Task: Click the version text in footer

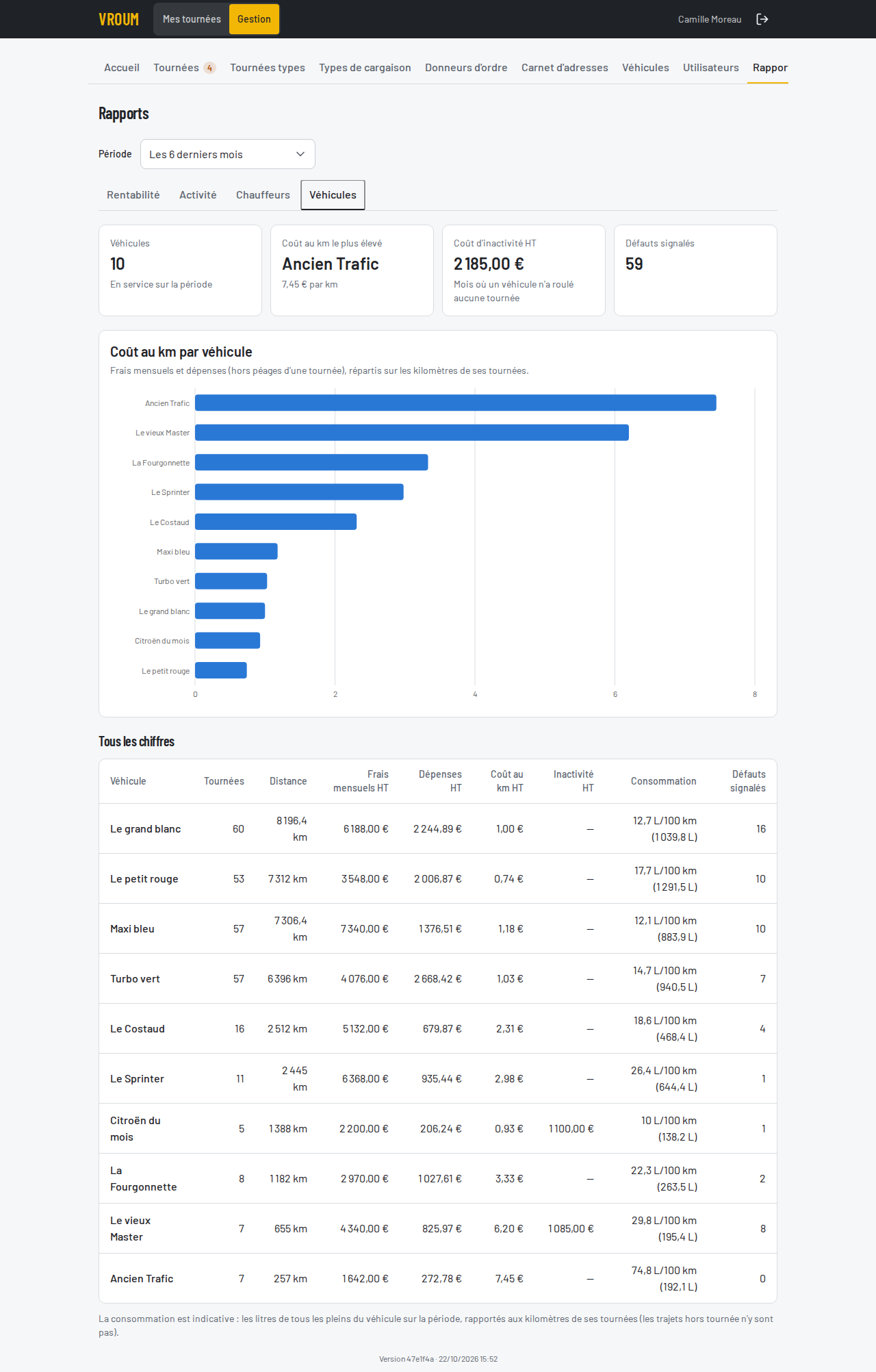Action: coord(438,1359)
